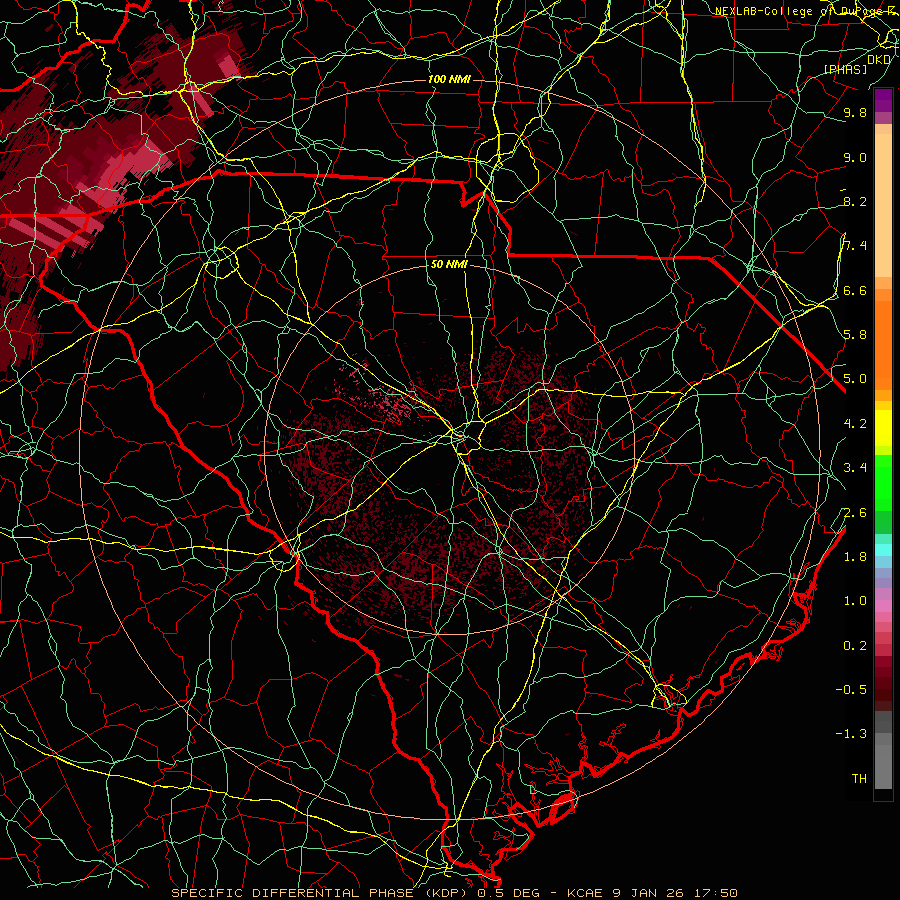Click the 8.2 legend value
The height and width of the screenshot is (900, 900).
click(855, 201)
